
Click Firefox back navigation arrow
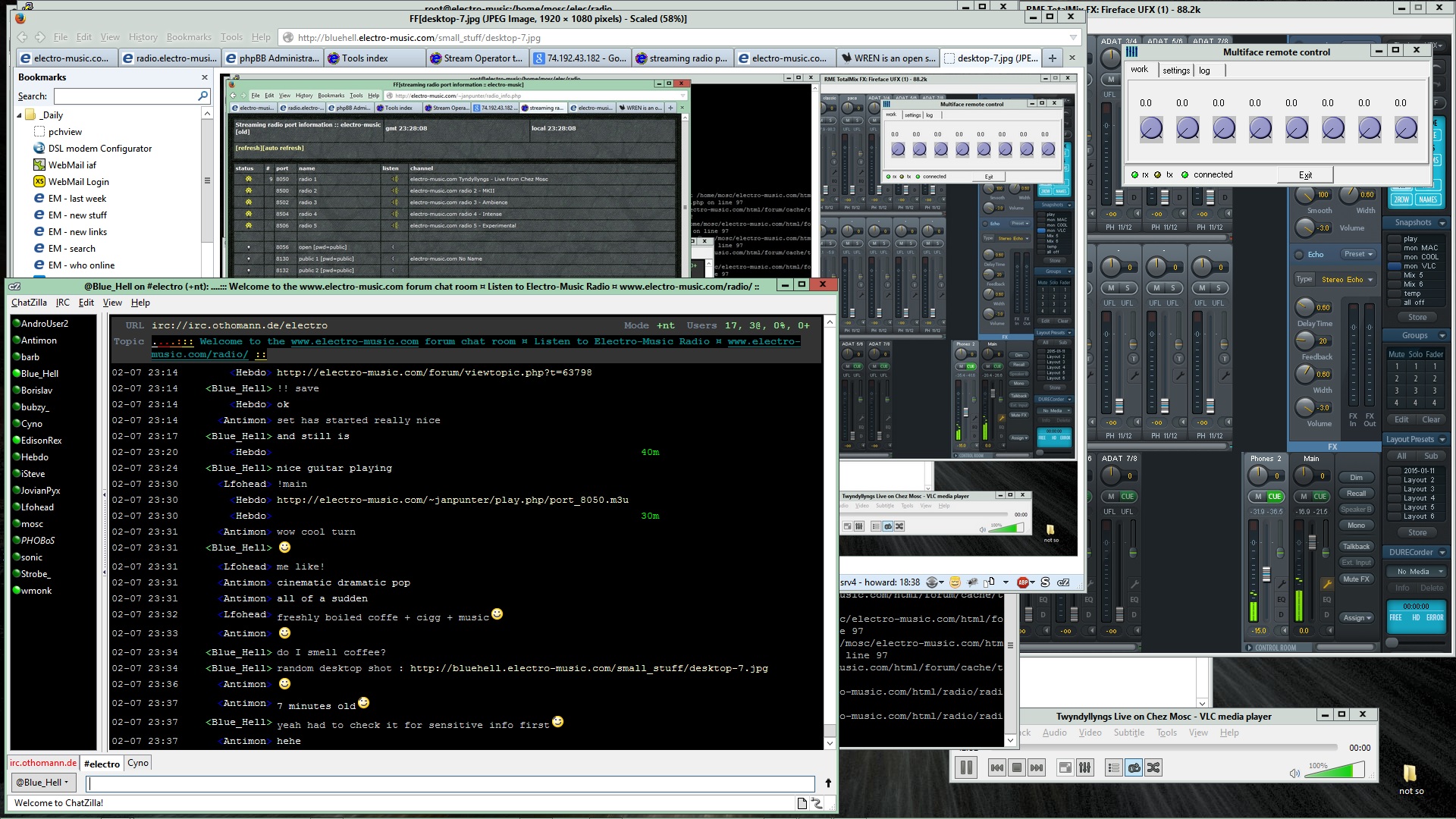[22, 36]
